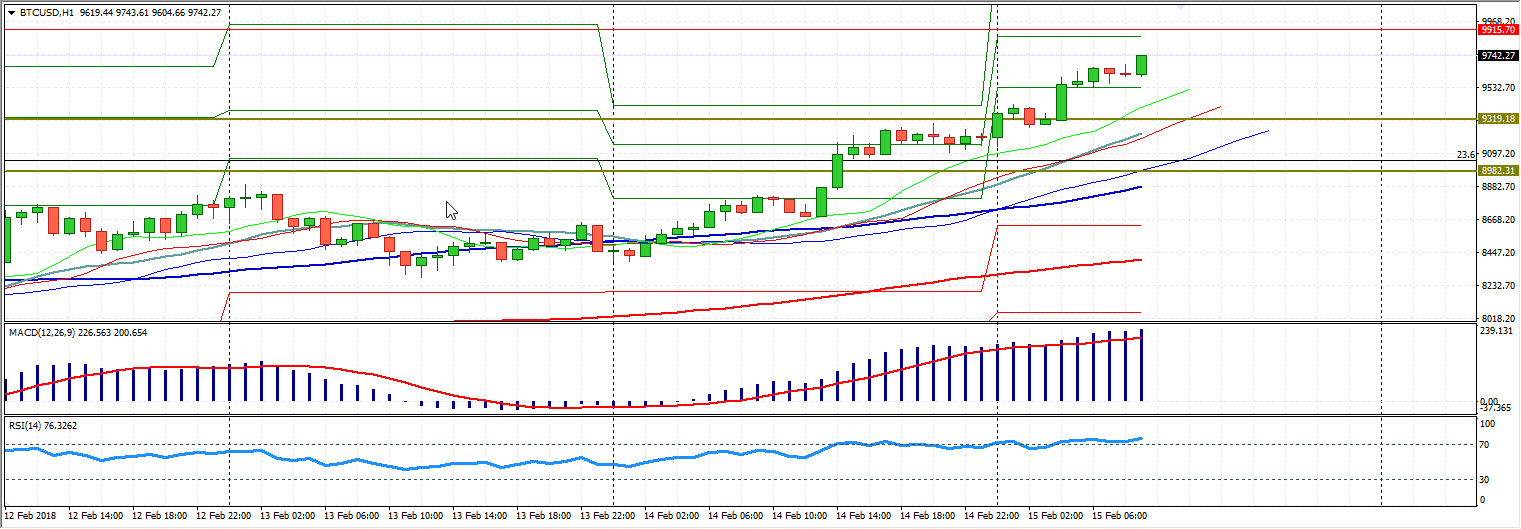1521x529 pixels.
Task: Click the 14 Feb 18:00 time label
Action: (926, 516)
